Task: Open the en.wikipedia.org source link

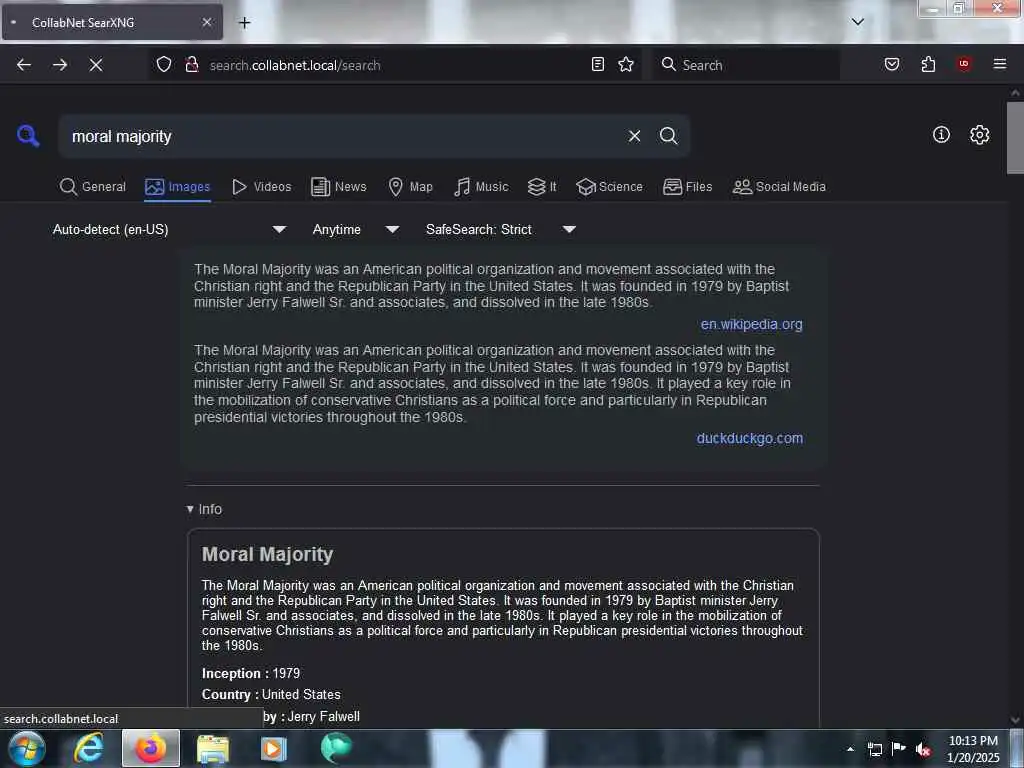Action: pyautogui.click(x=751, y=325)
